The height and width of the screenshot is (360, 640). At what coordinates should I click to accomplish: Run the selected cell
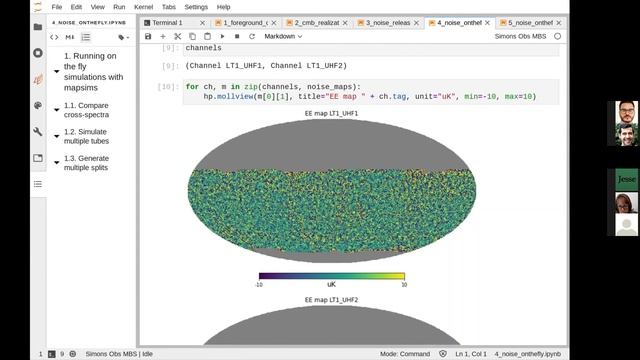222,36
